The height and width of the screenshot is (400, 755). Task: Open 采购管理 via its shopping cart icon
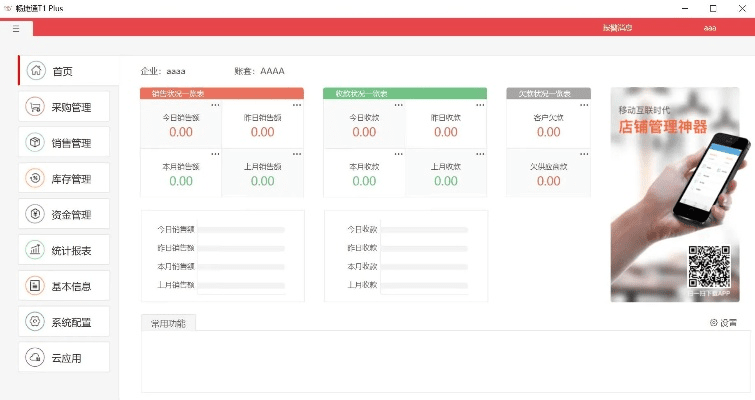pyautogui.click(x=36, y=107)
